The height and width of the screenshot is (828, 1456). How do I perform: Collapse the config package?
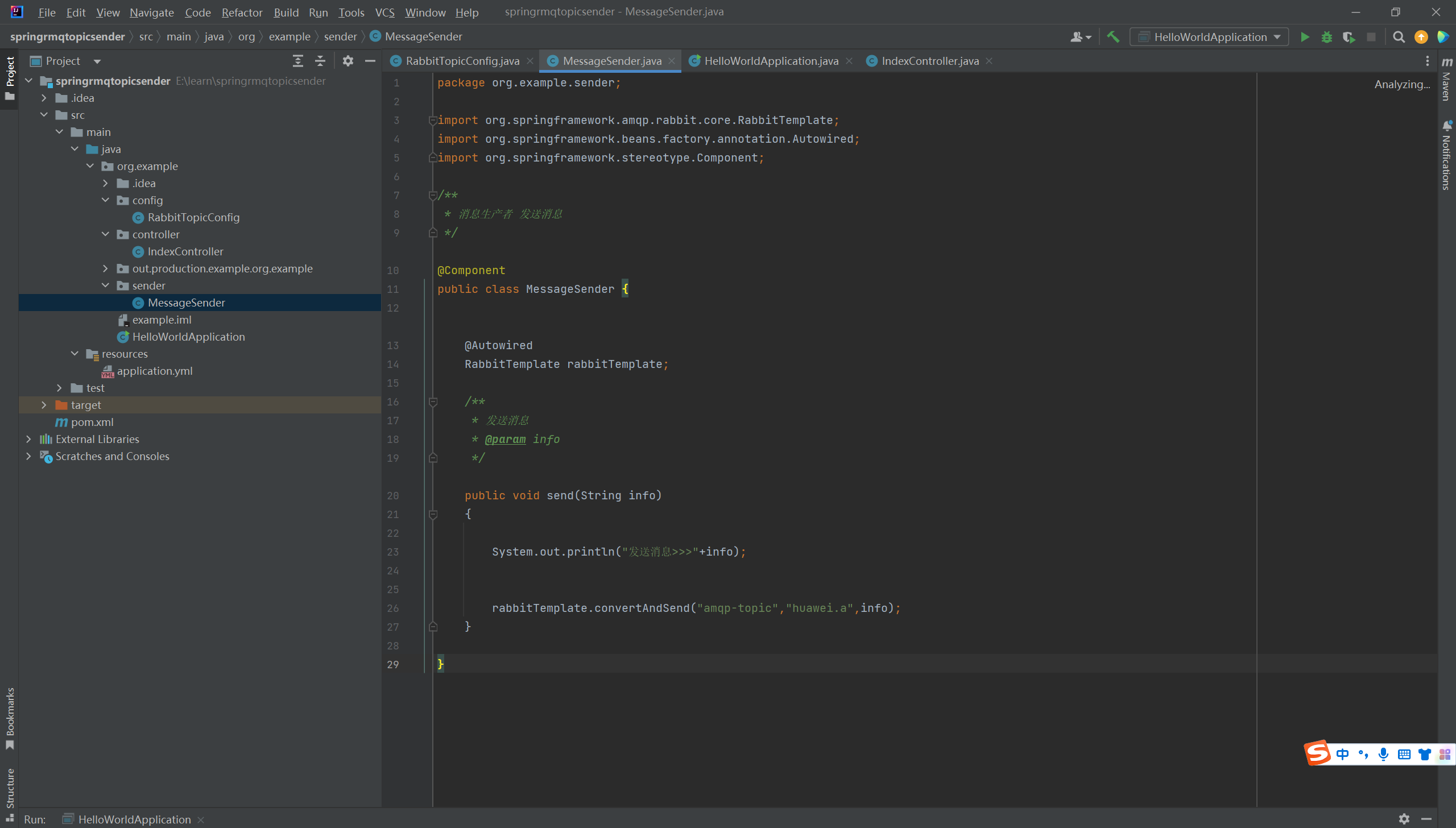105,200
